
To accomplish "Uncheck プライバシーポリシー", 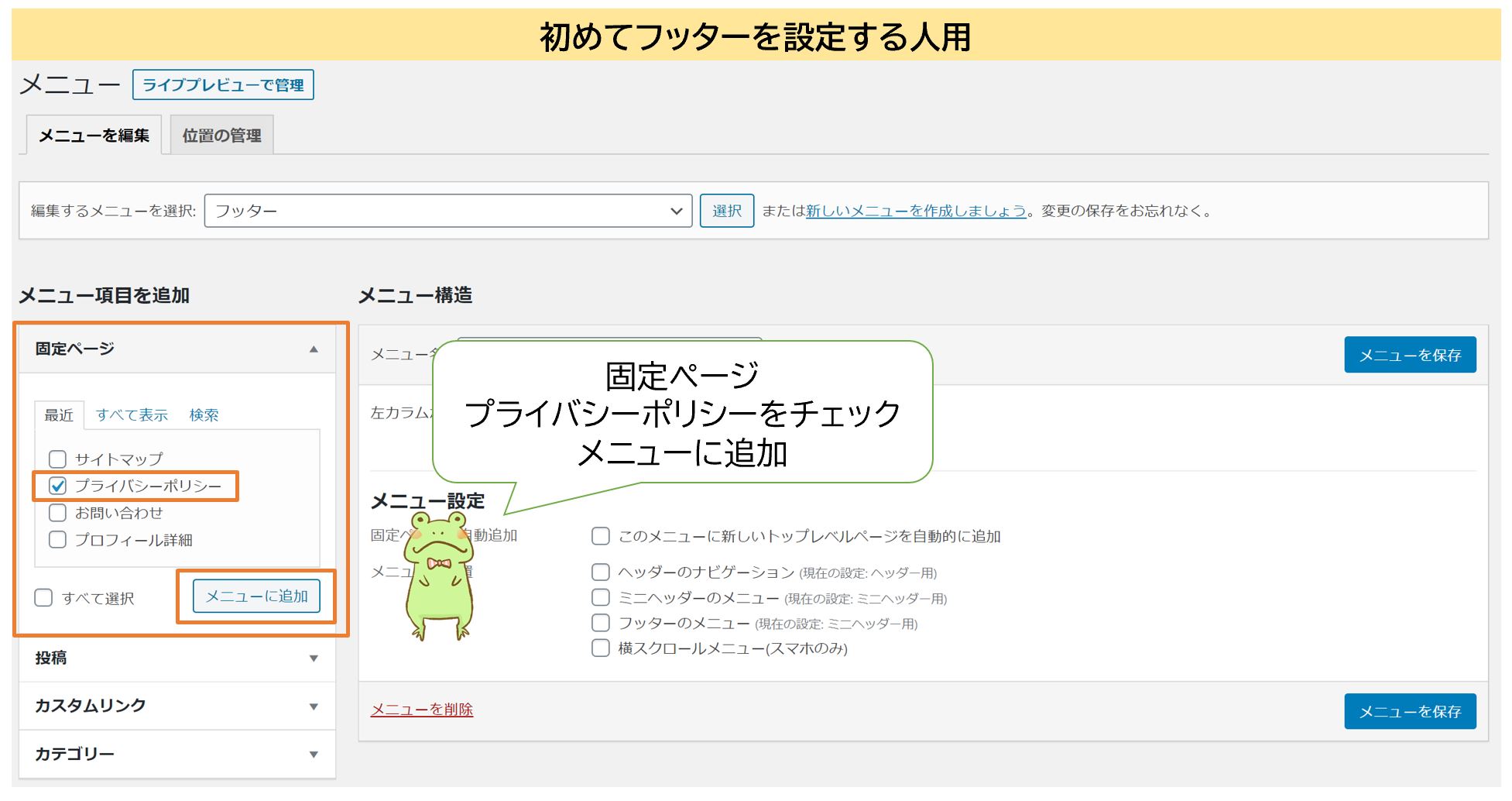I will tap(57, 486).
